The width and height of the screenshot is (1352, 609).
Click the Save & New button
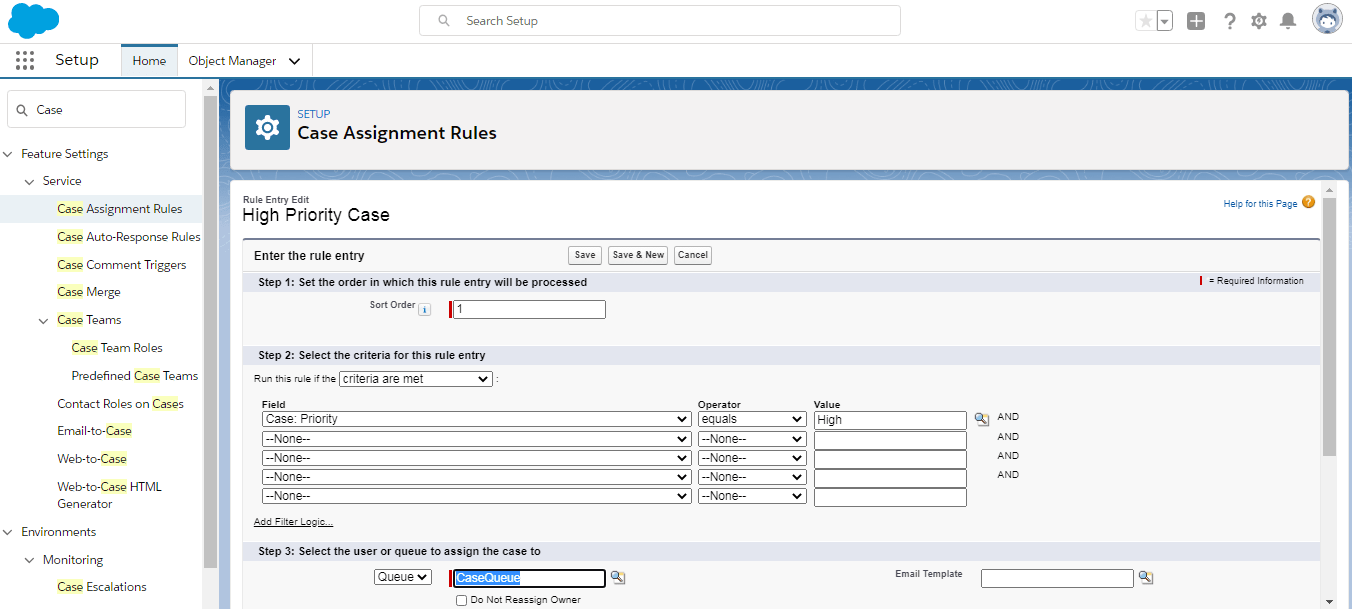click(638, 255)
